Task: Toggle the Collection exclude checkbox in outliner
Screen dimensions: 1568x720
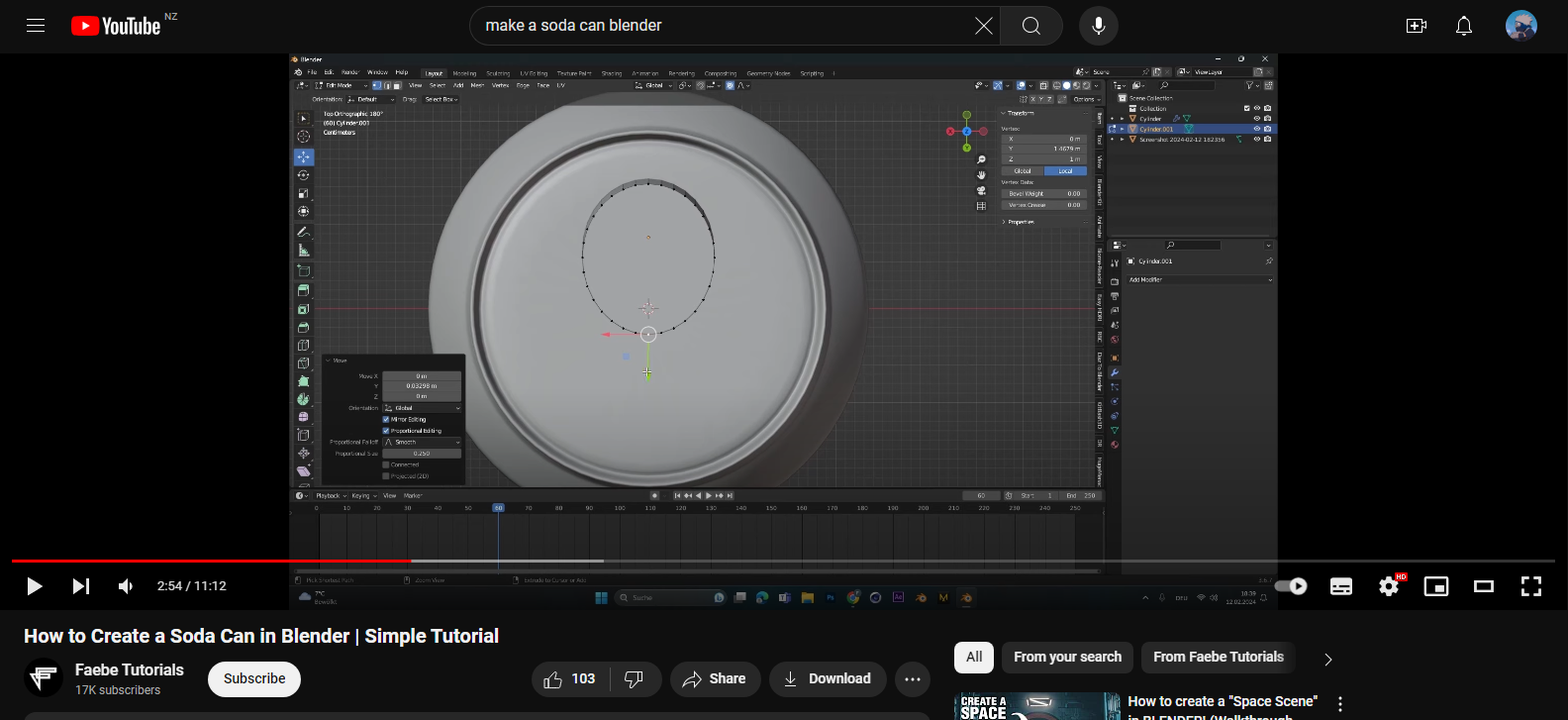Action: (1247, 108)
